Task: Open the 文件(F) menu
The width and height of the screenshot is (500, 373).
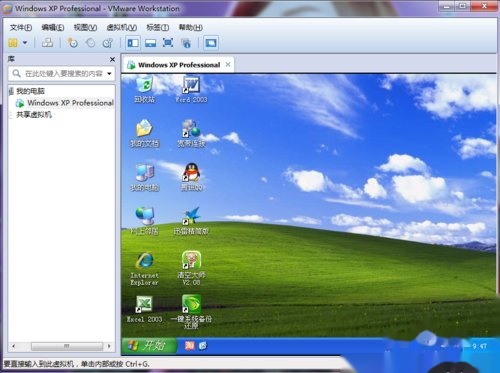Action: pyautogui.click(x=21, y=27)
